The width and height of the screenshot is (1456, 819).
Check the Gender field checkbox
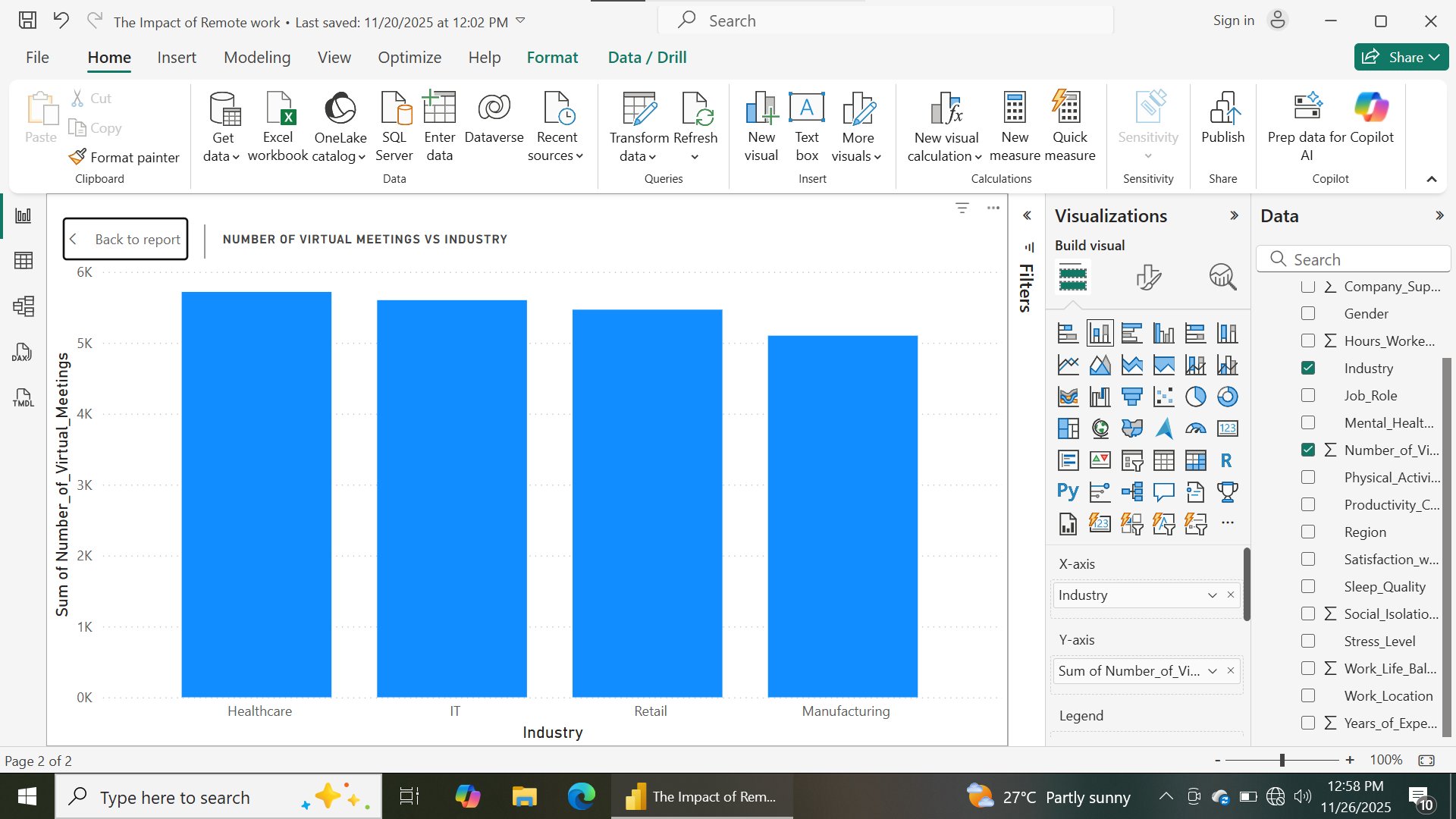pyautogui.click(x=1308, y=313)
